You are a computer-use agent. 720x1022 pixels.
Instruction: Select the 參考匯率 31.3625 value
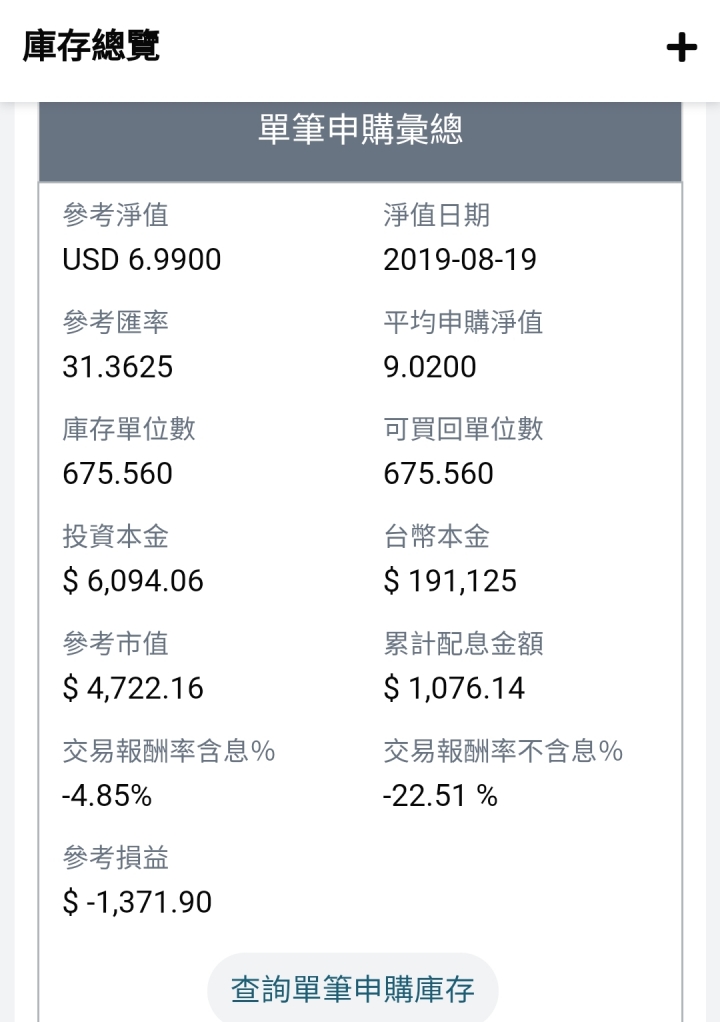point(118,367)
